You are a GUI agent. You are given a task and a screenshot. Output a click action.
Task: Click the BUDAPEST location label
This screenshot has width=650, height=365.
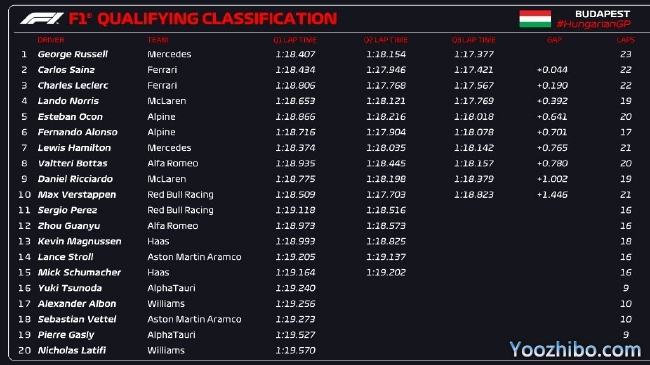point(602,14)
